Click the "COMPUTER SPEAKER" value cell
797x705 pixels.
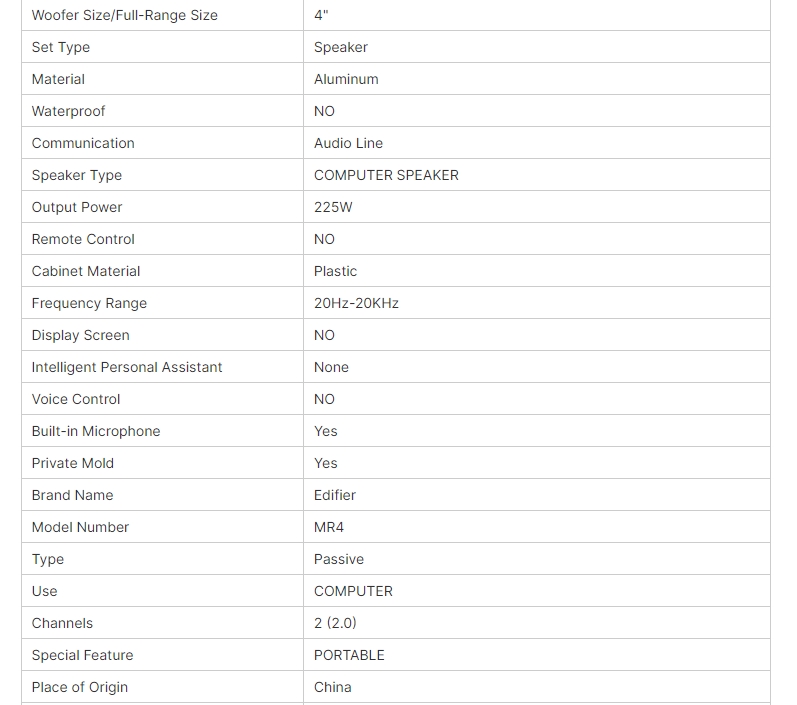[x=386, y=175]
